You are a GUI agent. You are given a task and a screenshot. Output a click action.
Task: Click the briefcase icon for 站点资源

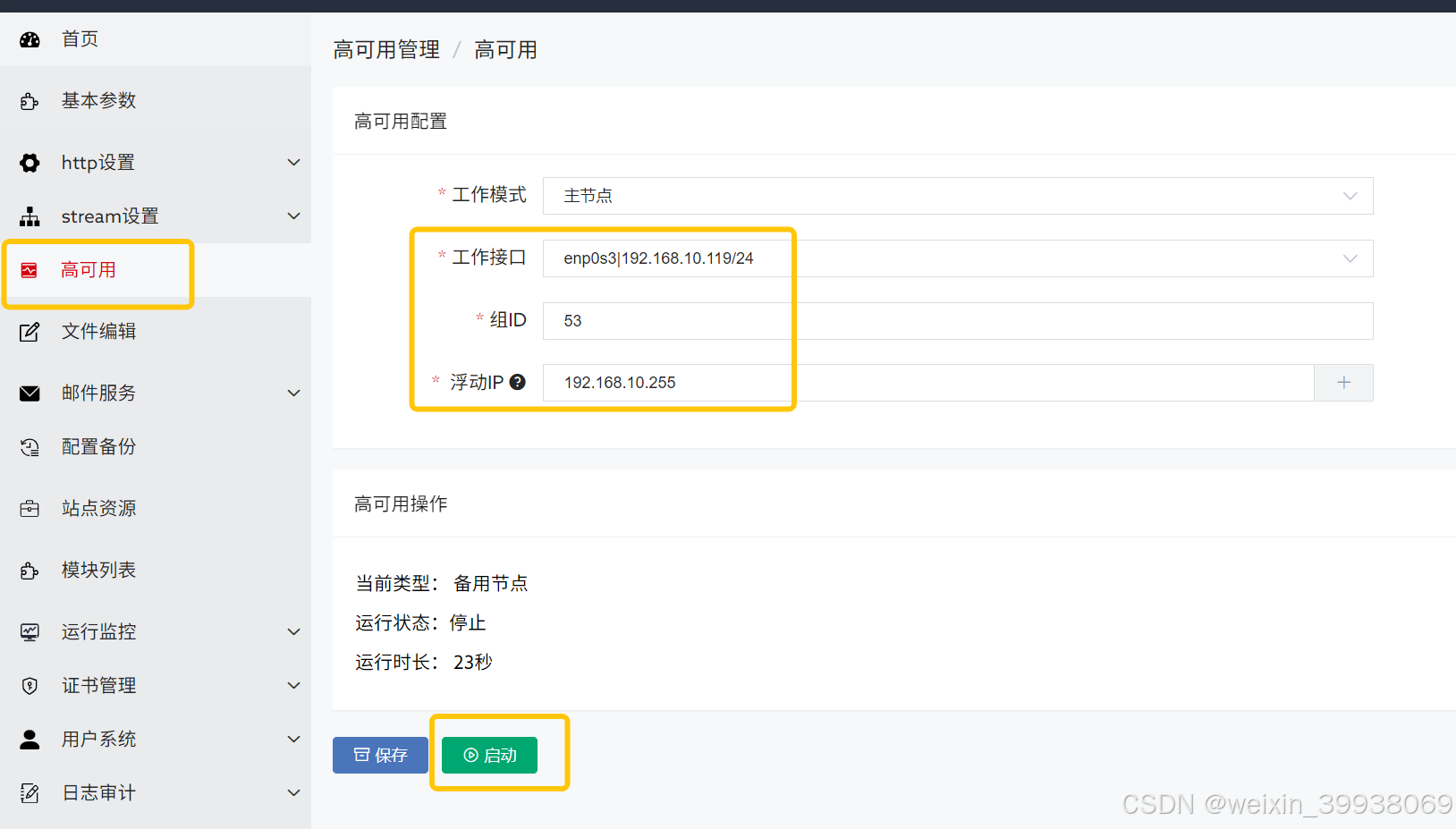(30, 509)
